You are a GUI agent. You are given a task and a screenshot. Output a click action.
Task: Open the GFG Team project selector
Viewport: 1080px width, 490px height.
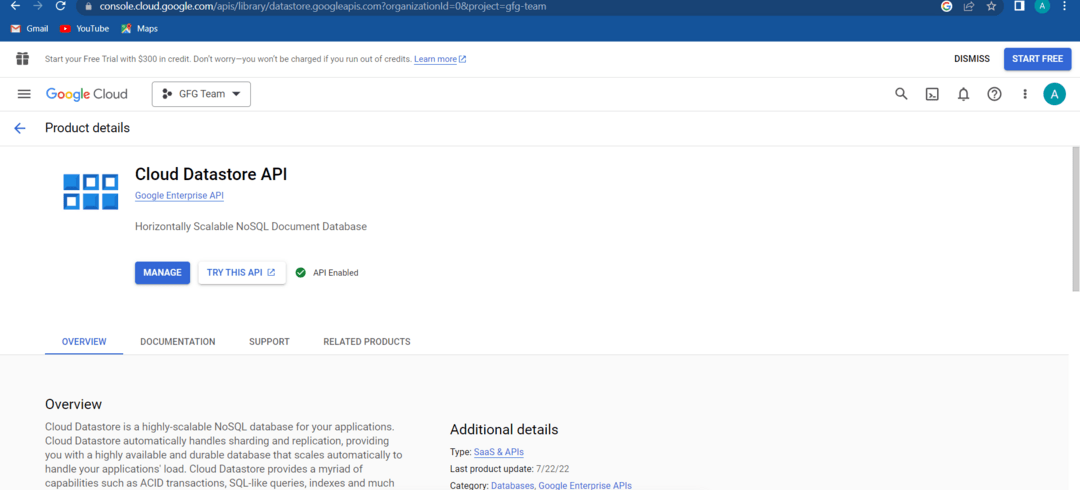[201, 94]
